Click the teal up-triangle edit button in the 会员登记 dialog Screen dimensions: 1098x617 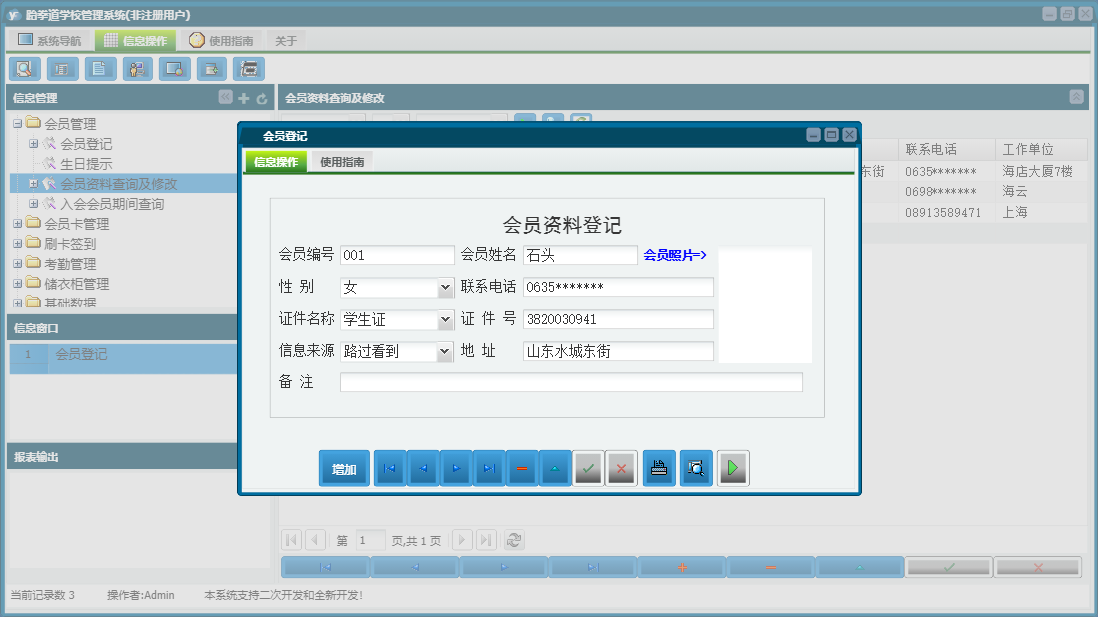555,468
